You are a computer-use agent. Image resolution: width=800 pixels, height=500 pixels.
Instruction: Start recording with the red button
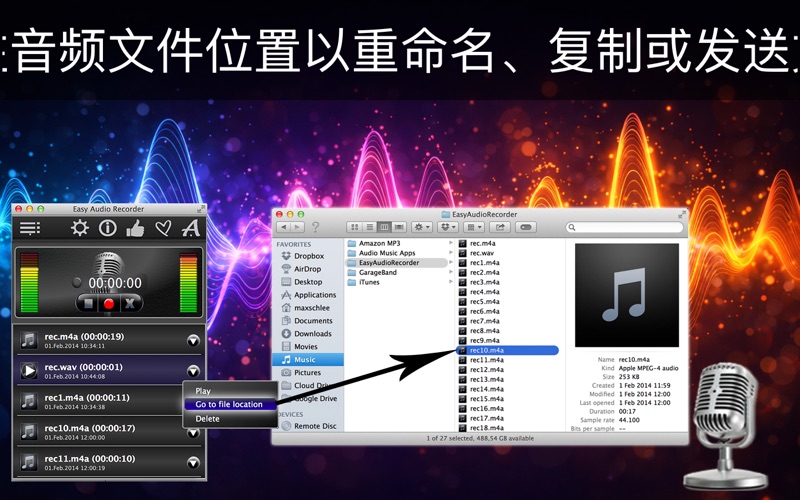coord(109,304)
